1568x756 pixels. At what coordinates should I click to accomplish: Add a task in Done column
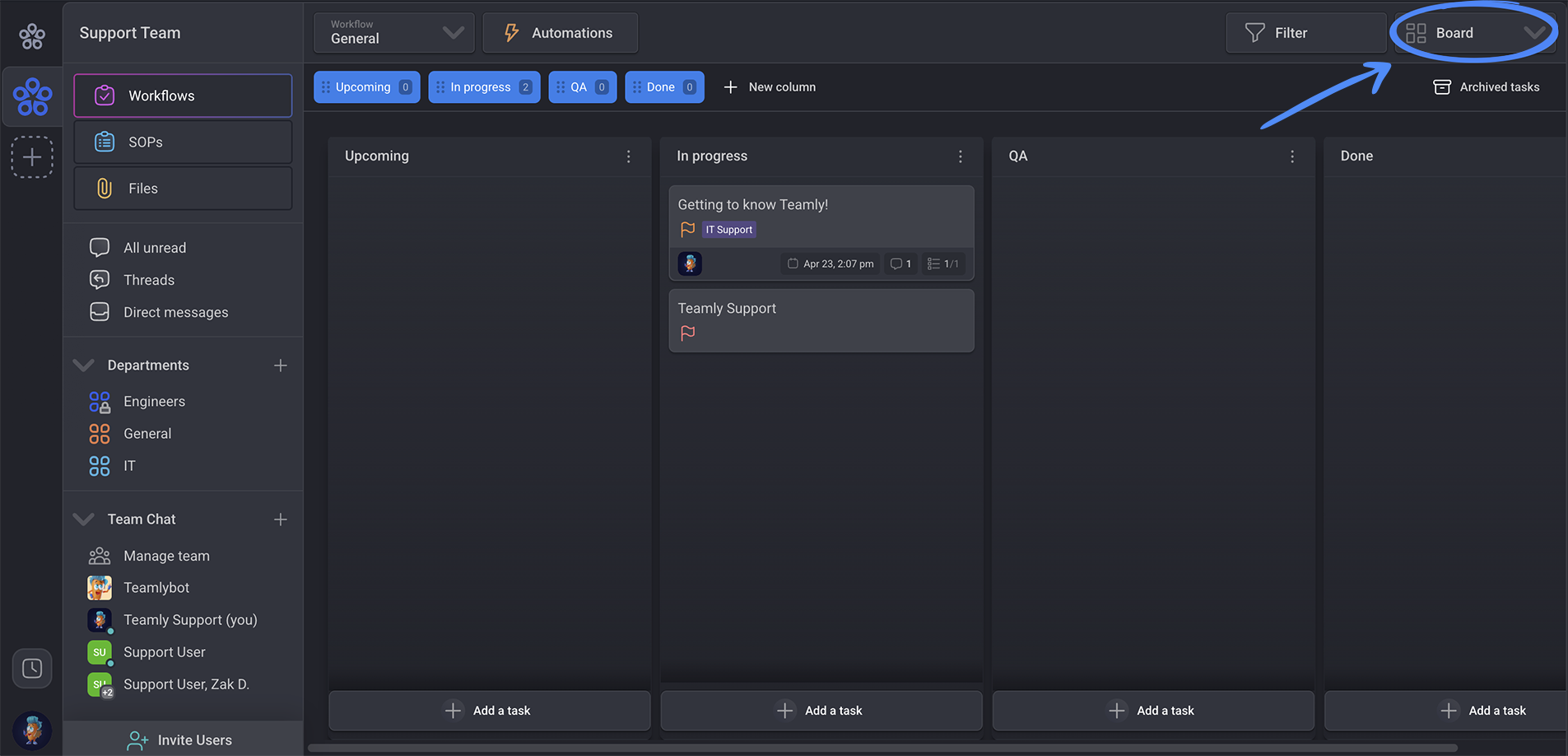click(1446, 711)
